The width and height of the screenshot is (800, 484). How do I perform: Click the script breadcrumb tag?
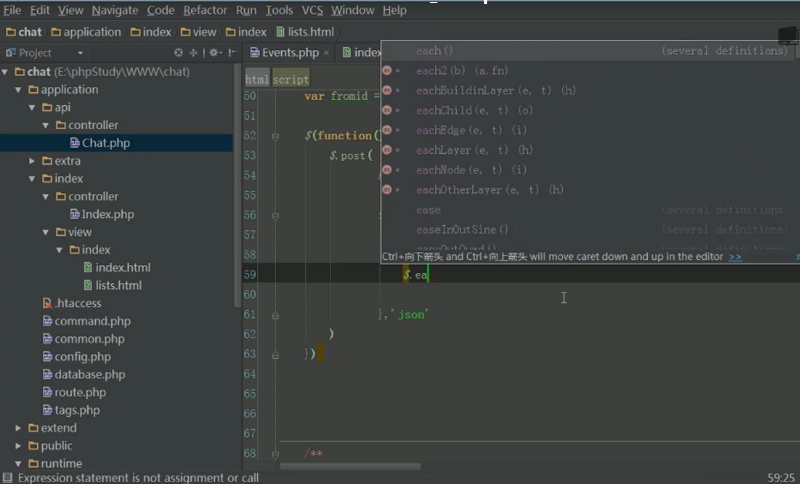click(x=291, y=79)
